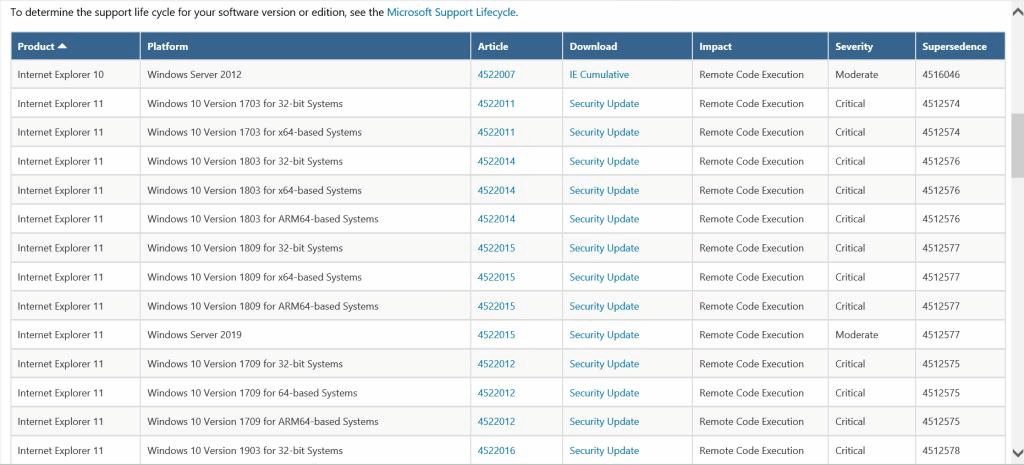This screenshot has height=465, width=1024.
Task: Open the Microsoft Support Lifecycle link
Action: 451,13
